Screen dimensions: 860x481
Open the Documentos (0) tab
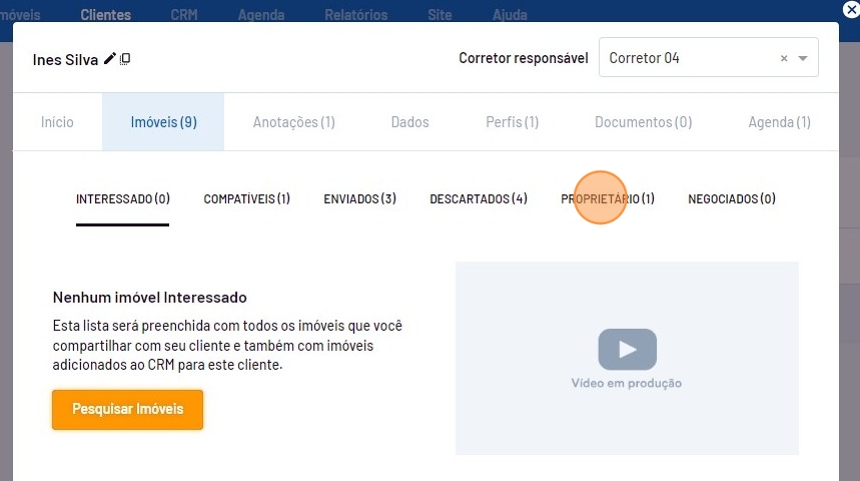point(643,122)
